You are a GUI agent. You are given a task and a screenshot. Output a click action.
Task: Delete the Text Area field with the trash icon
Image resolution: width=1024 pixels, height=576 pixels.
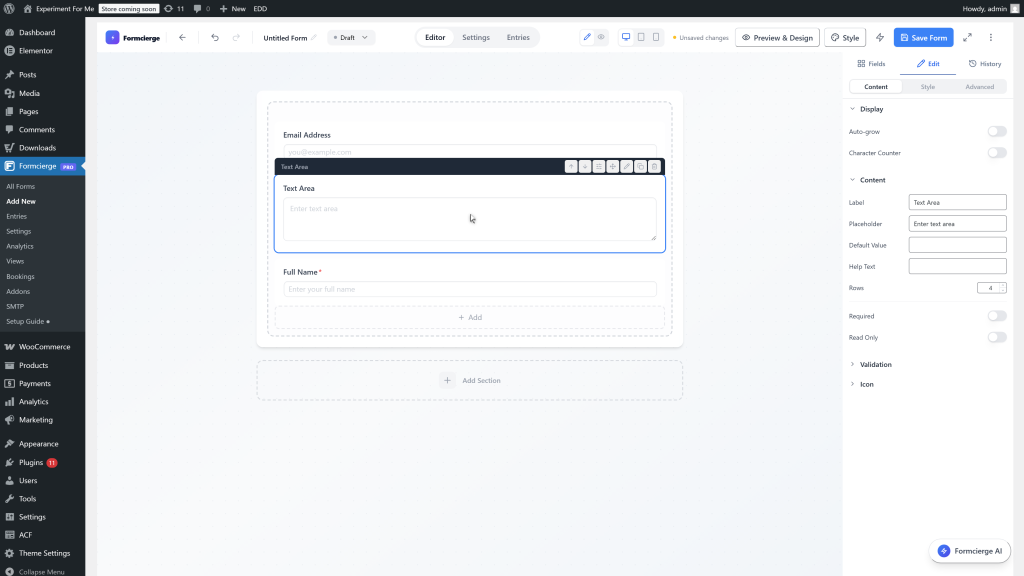point(655,166)
